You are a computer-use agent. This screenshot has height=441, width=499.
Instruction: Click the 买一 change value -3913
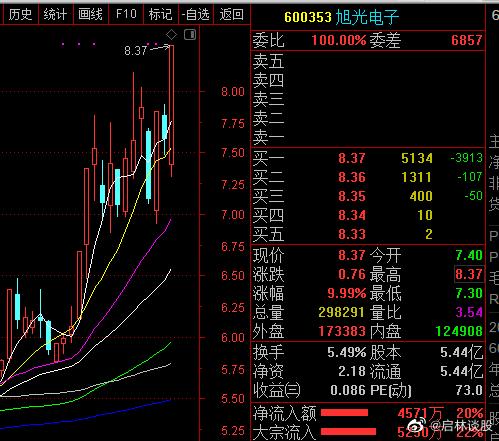click(467, 158)
